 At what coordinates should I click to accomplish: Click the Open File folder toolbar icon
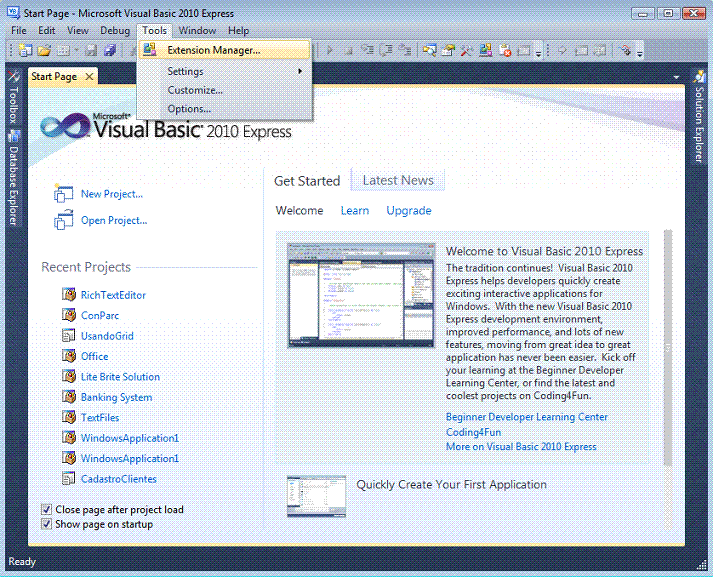pos(44,50)
